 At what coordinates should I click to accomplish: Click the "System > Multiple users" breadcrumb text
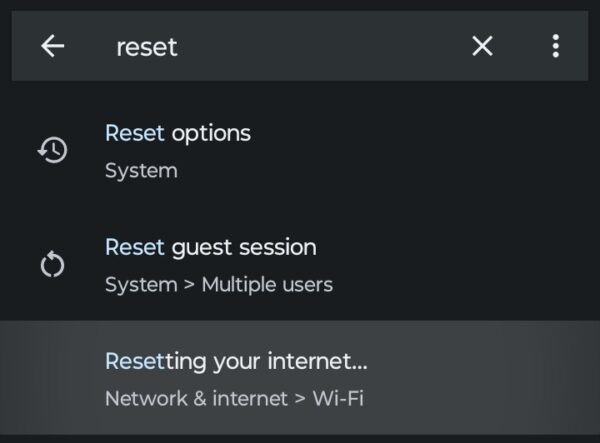coord(218,285)
